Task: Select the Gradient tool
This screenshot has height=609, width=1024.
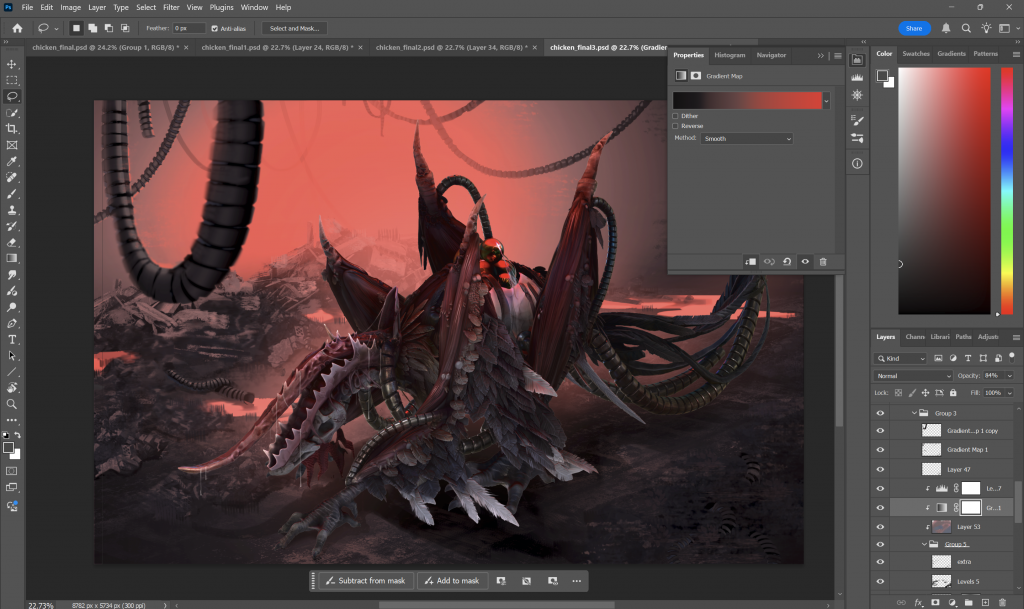Action: pos(12,258)
